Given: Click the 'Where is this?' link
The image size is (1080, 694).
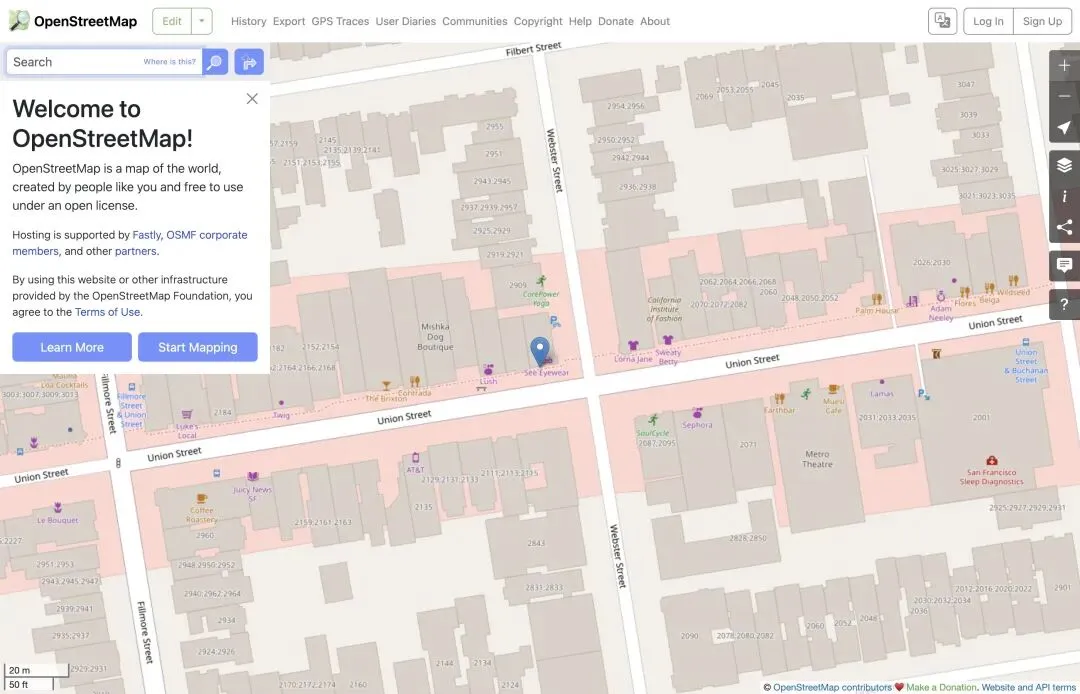Looking at the screenshot, I should click(169, 62).
